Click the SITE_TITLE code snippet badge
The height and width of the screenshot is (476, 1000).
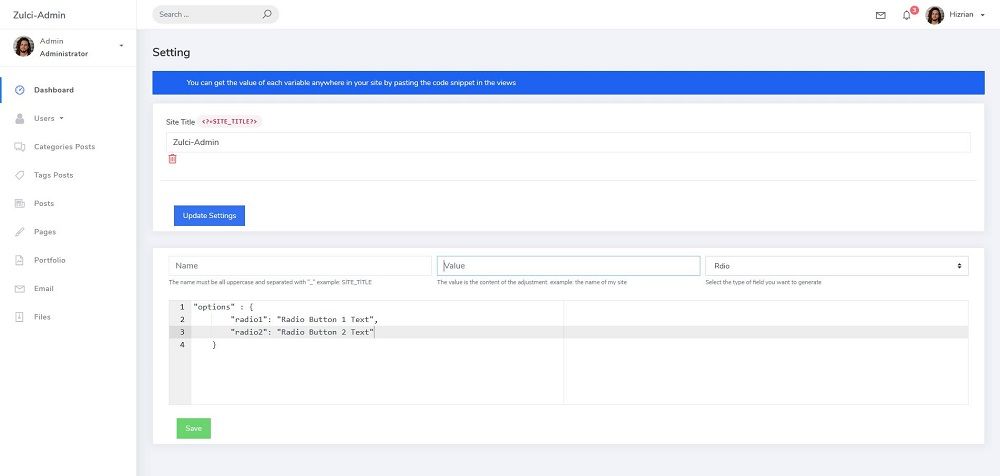(230, 121)
